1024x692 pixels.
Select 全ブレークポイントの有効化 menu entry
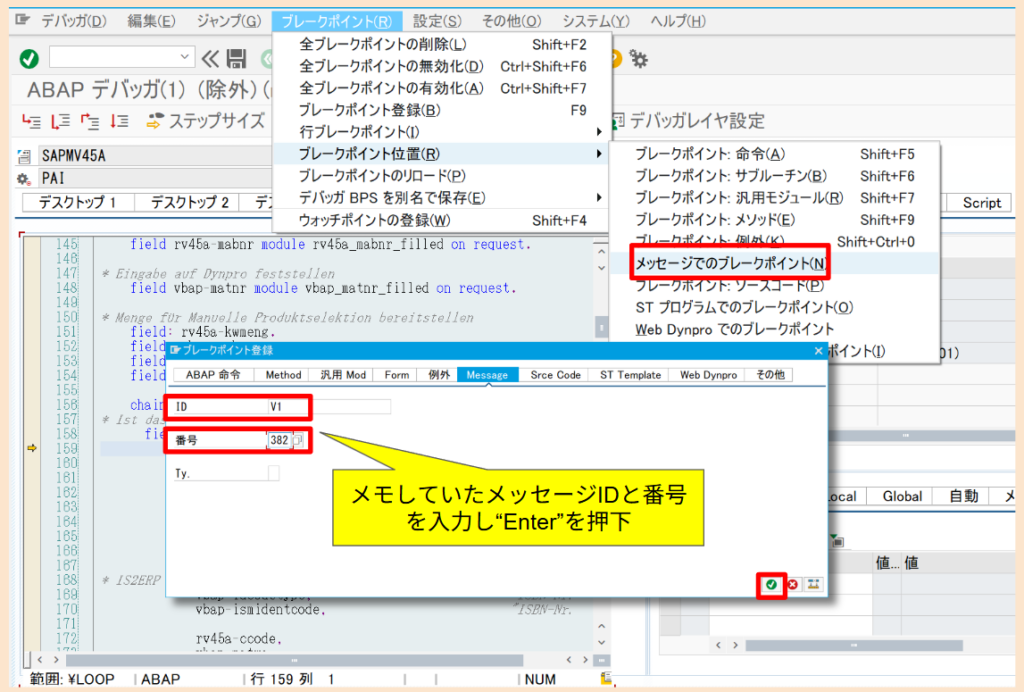441,88
